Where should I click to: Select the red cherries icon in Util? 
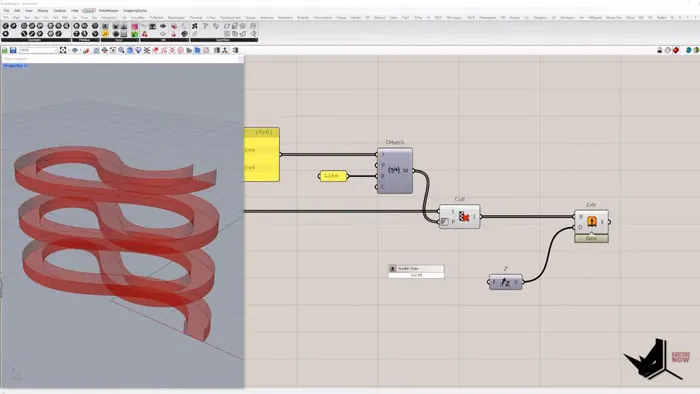[145, 34]
